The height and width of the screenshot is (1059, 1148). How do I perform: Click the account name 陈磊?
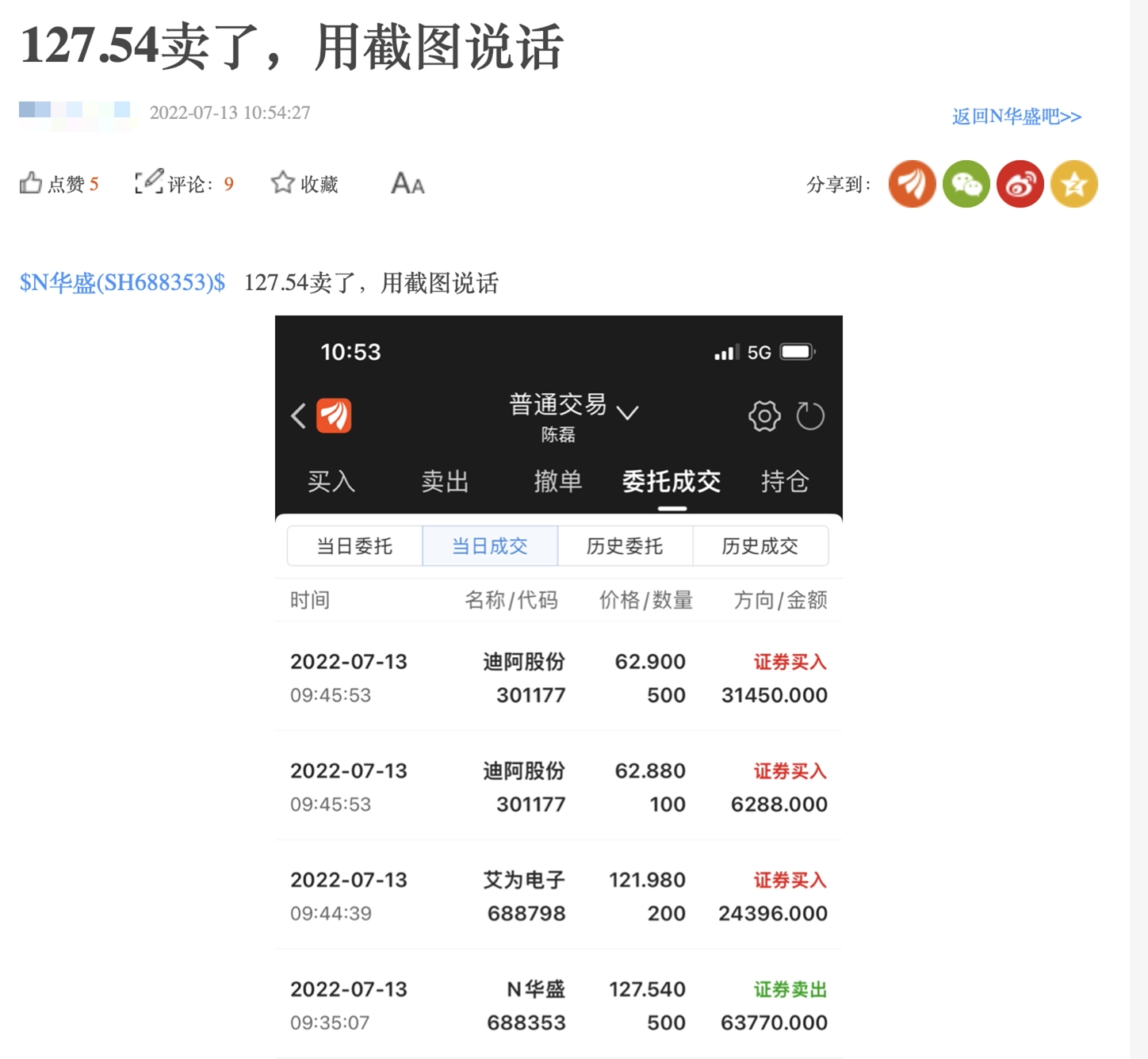click(x=558, y=434)
